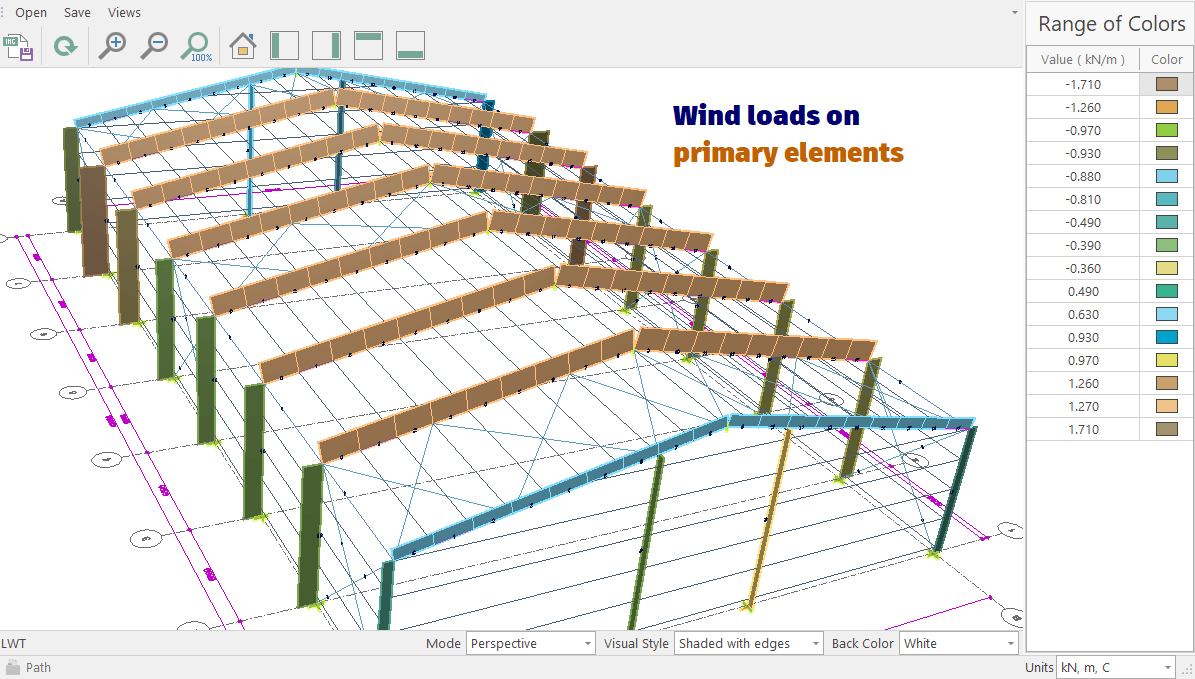Click the Value (kN/m) column header
This screenshot has width=1195, height=679.
click(x=1083, y=60)
